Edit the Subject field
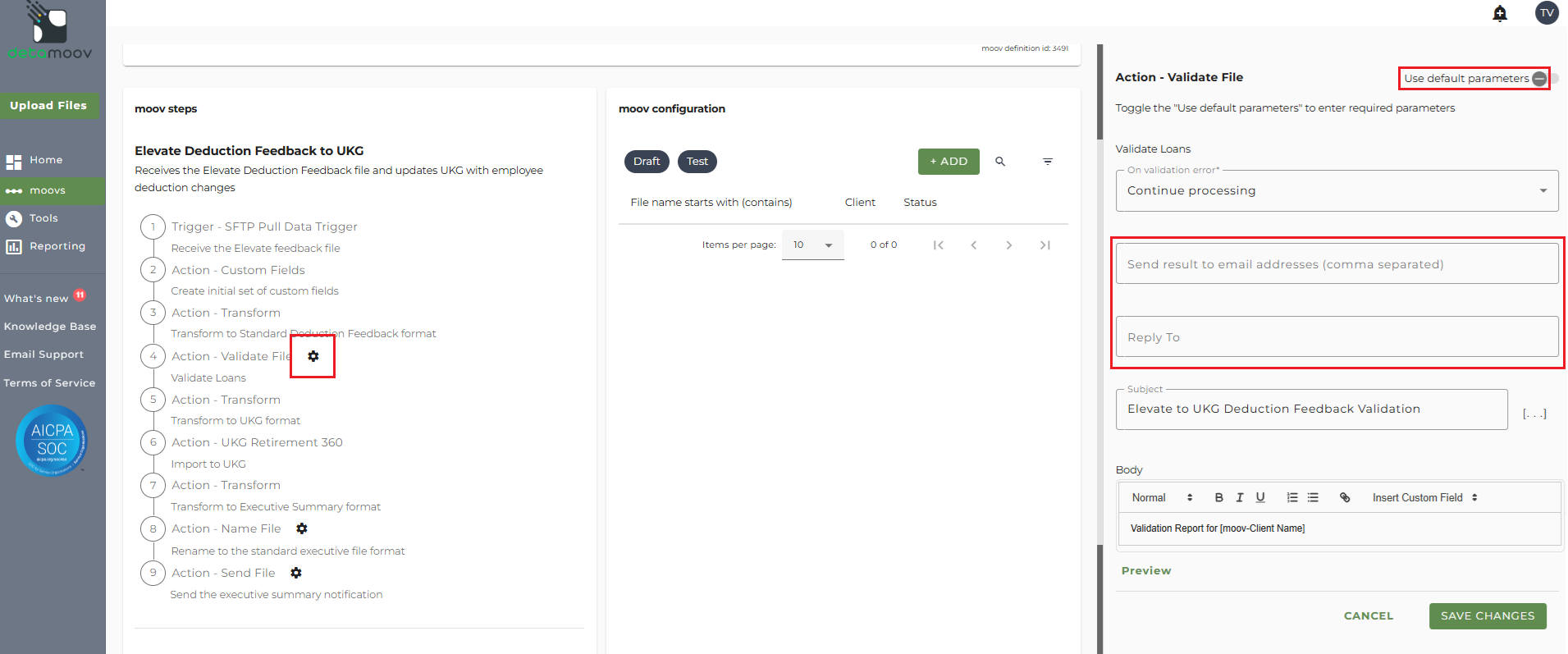 (1311, 409)
